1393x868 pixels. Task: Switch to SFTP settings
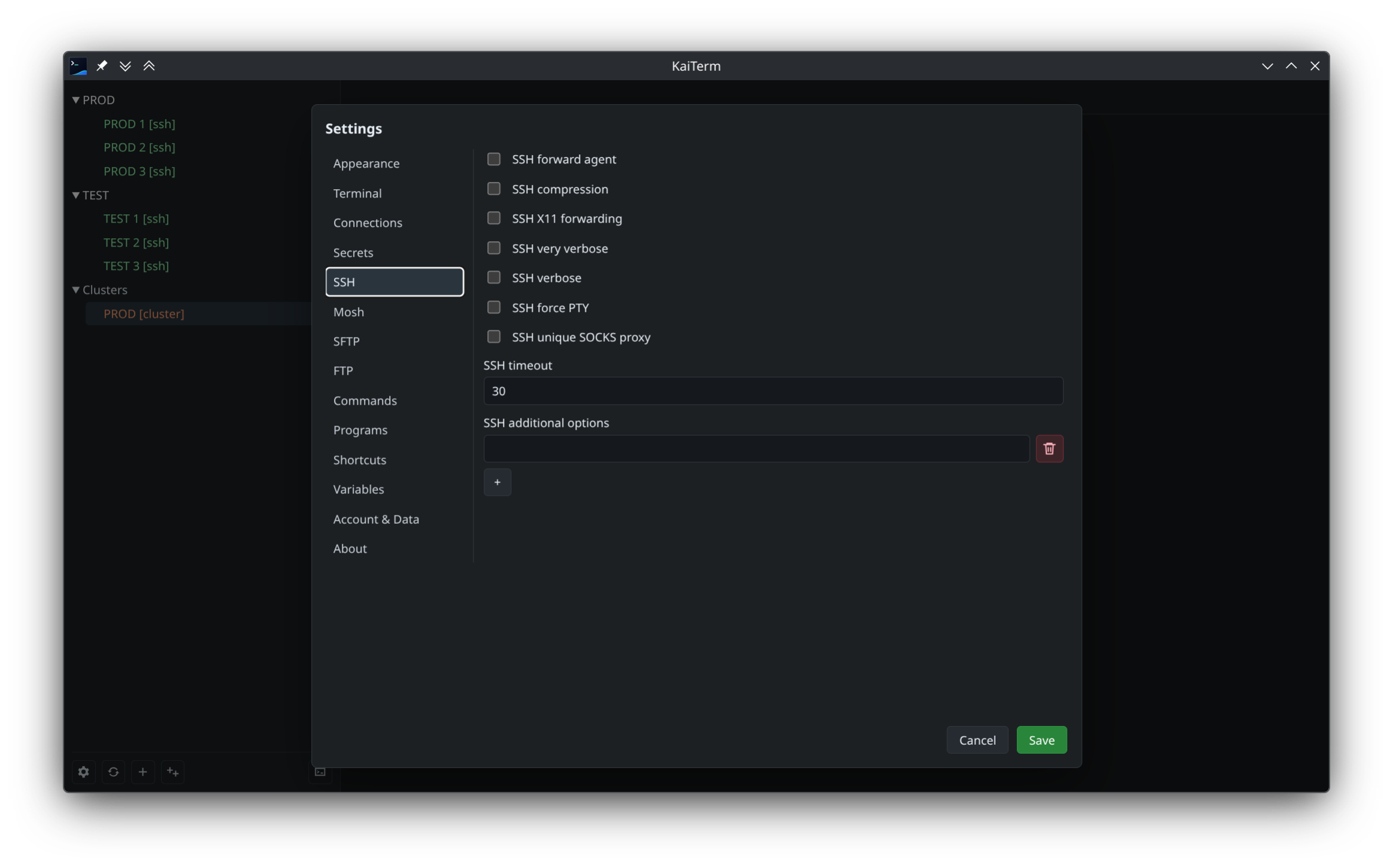tap(394, 341)
